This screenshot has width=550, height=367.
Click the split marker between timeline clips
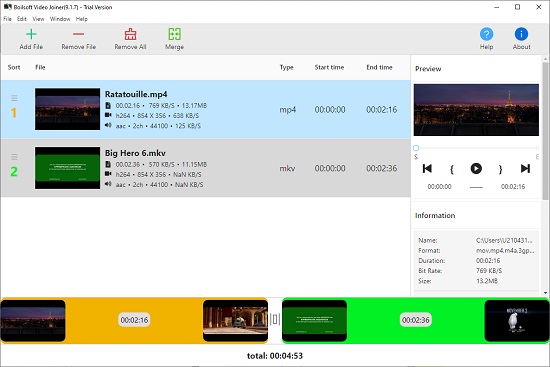(x=275, y=320)
